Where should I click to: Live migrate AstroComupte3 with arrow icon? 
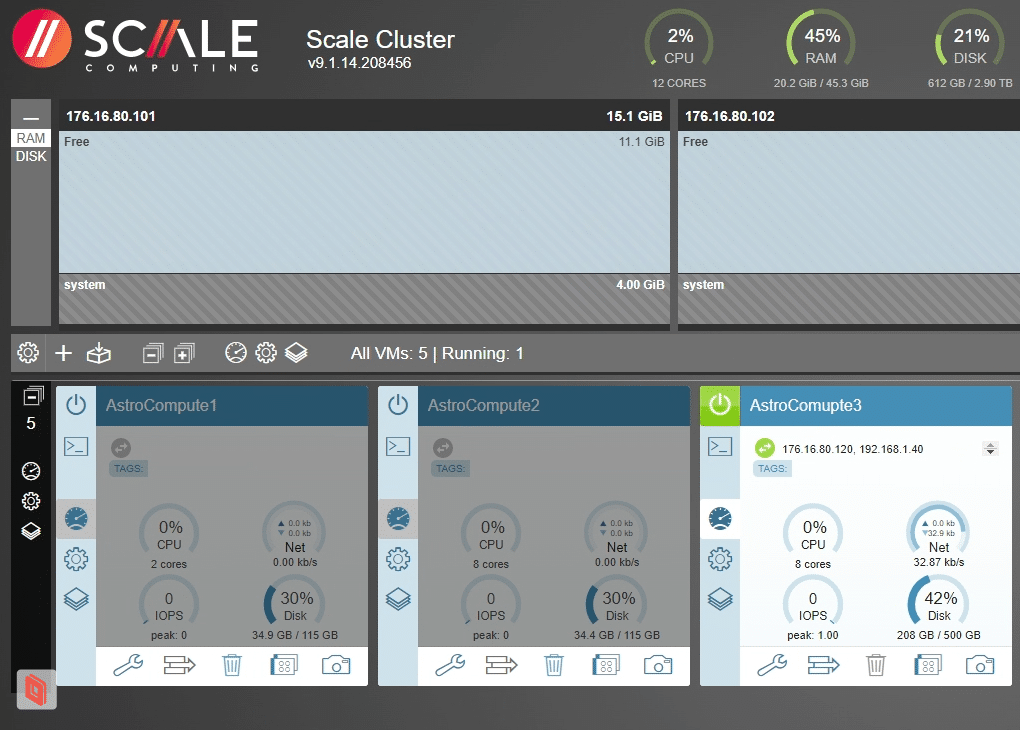click(x=824, y=666)
